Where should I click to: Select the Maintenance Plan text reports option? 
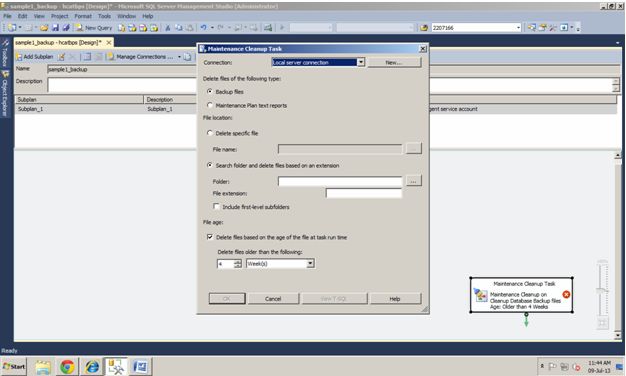point(210,105)
